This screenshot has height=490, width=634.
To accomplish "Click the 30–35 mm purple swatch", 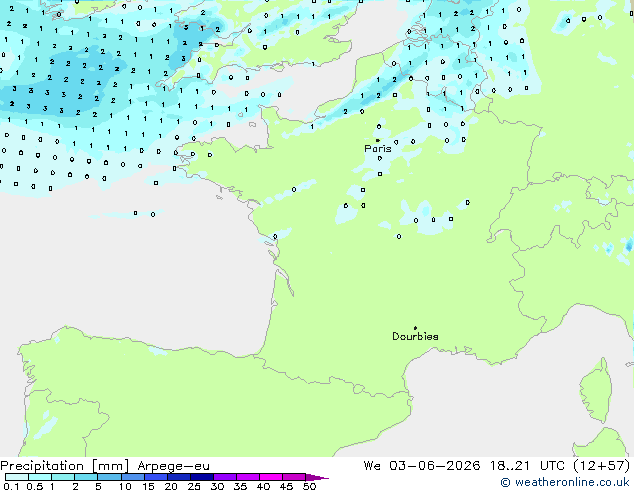I will tap(225, 477).
